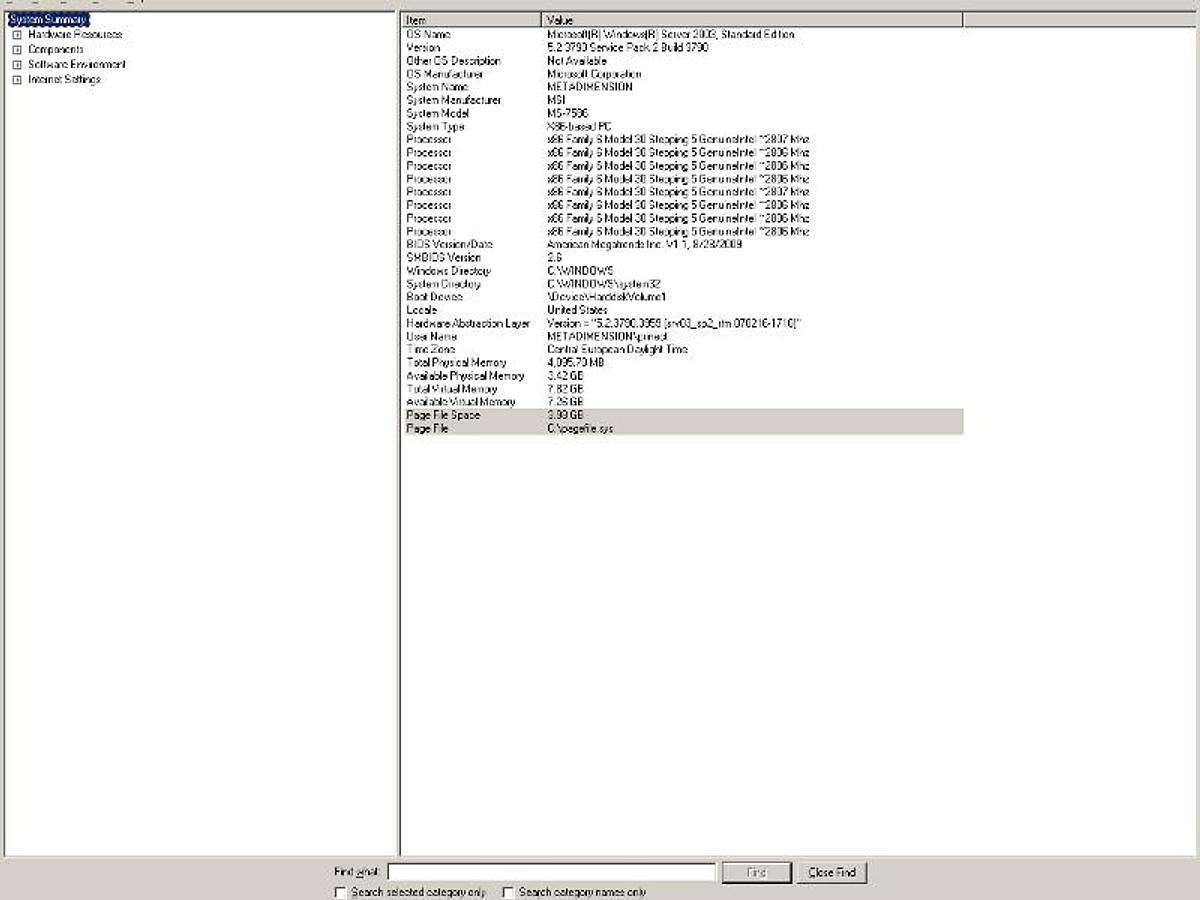Click the Find button
This screenshot has height=900, width=1200.
click(757, 871)
